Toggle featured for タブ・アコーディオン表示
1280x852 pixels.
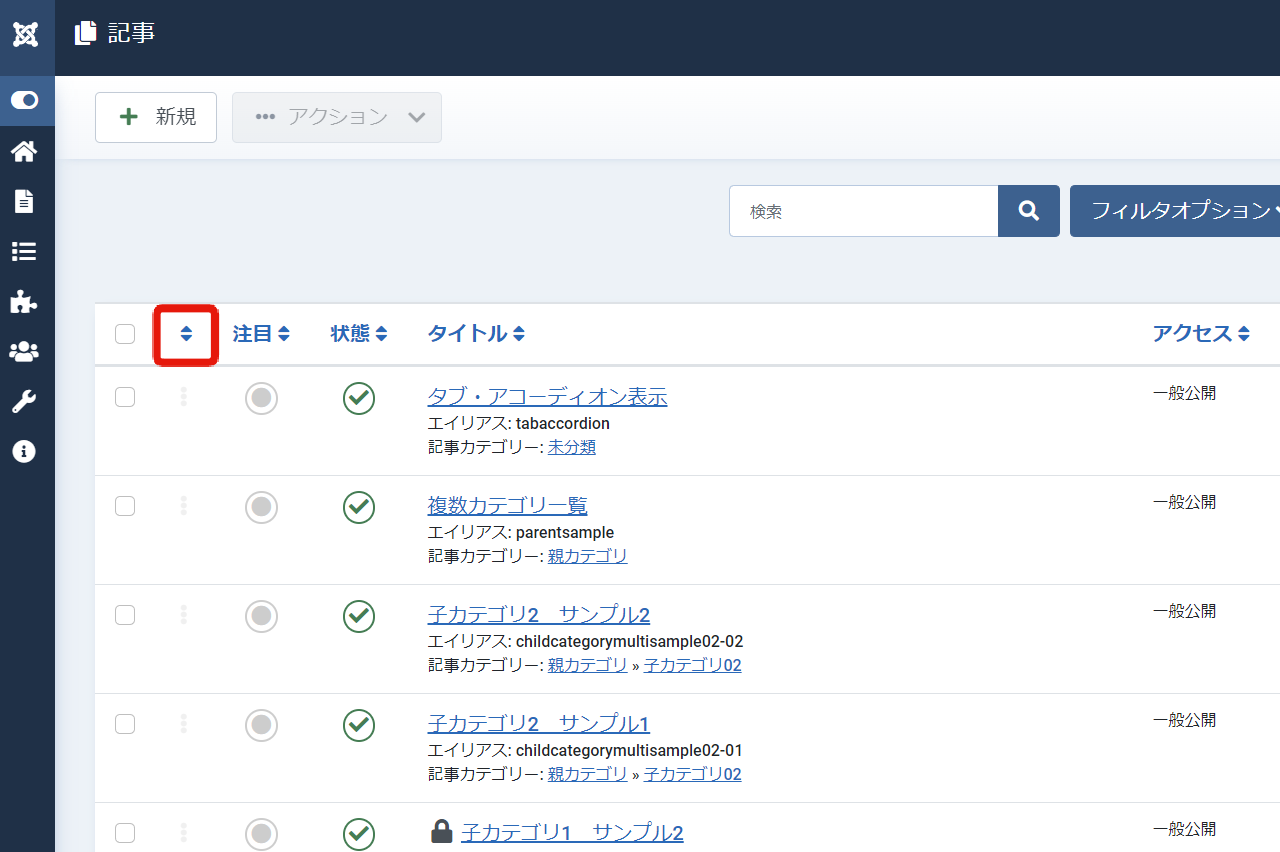tap(261, 398)
